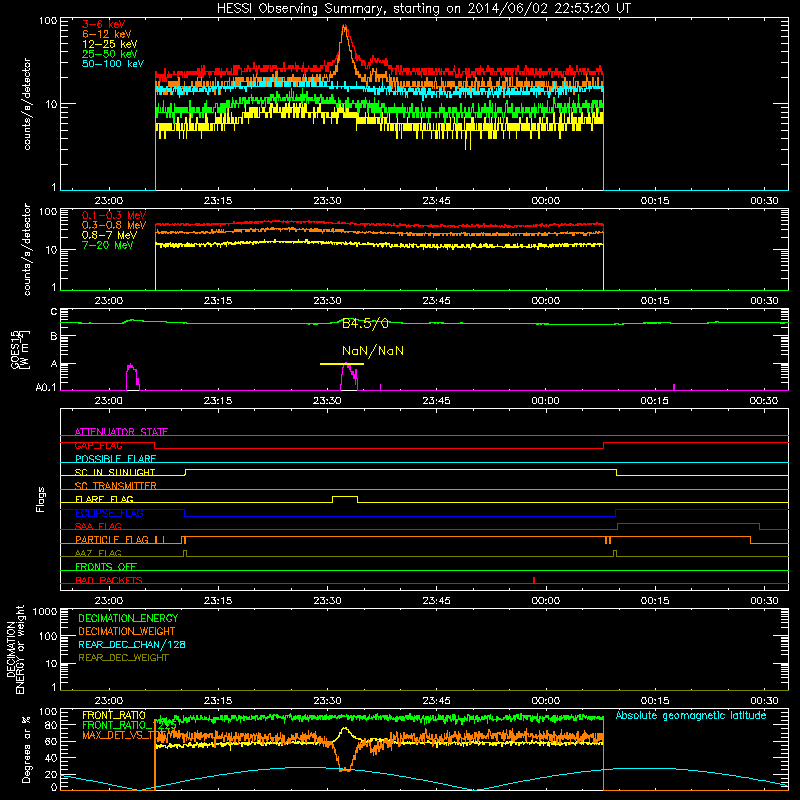
Task: Select the yellow 12-25 keV legend label
Action: [x=110, y=44]
